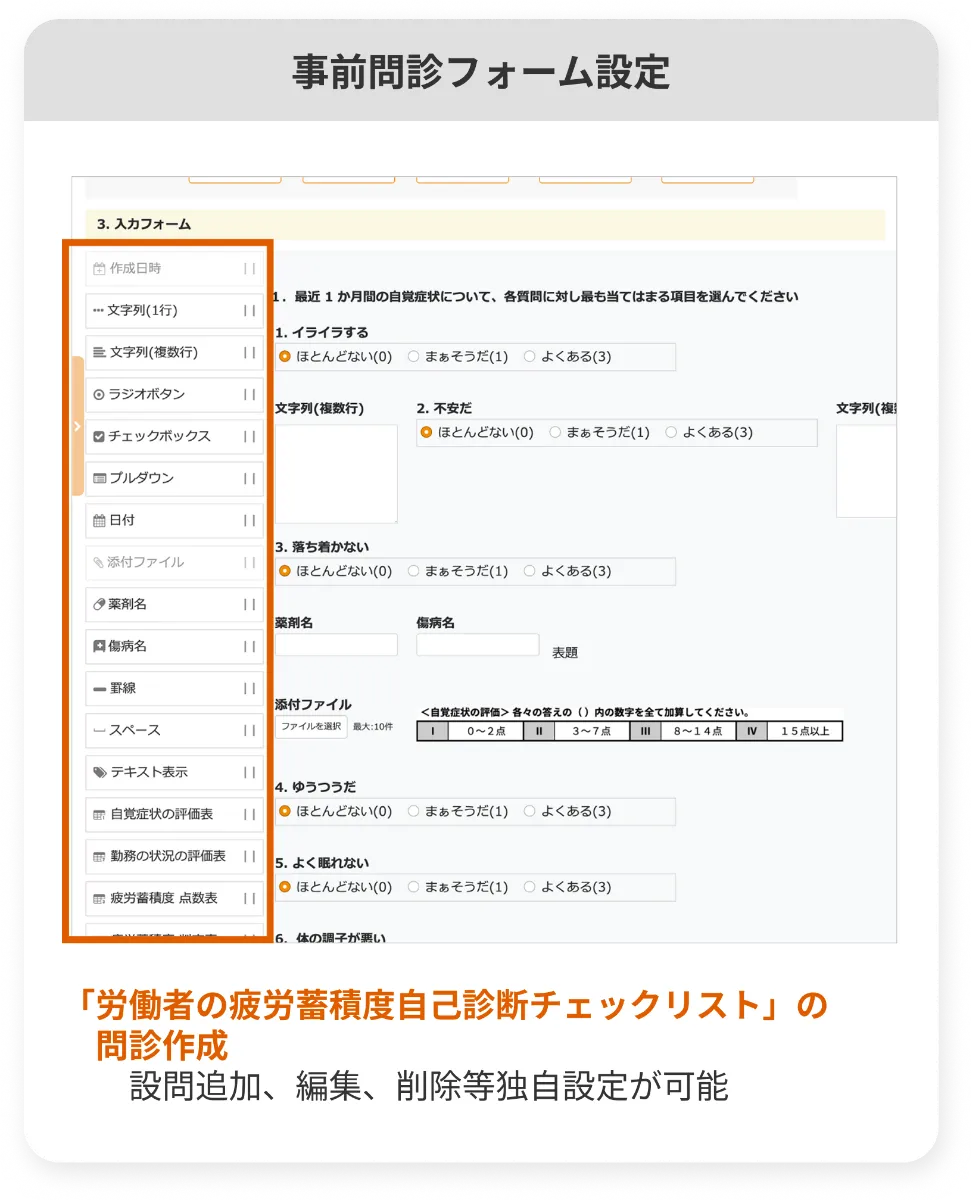Click the 薬剤名 pill icon
This screenshot has height=1200, width=971.
pyautogui.click(x=99, y=605)
